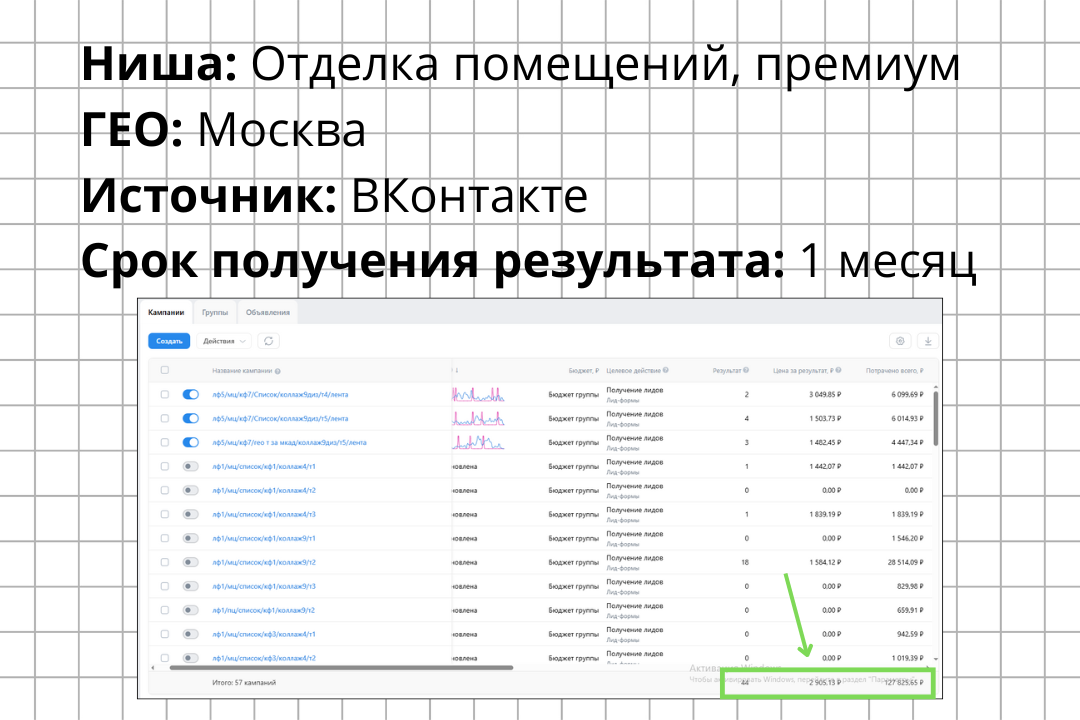Click the up arrow of vertical scrollbar

tap(935, 388)
